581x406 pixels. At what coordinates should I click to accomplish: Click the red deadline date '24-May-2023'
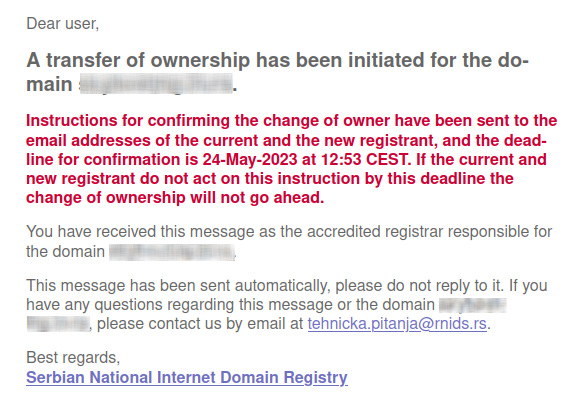coord(250,160)
